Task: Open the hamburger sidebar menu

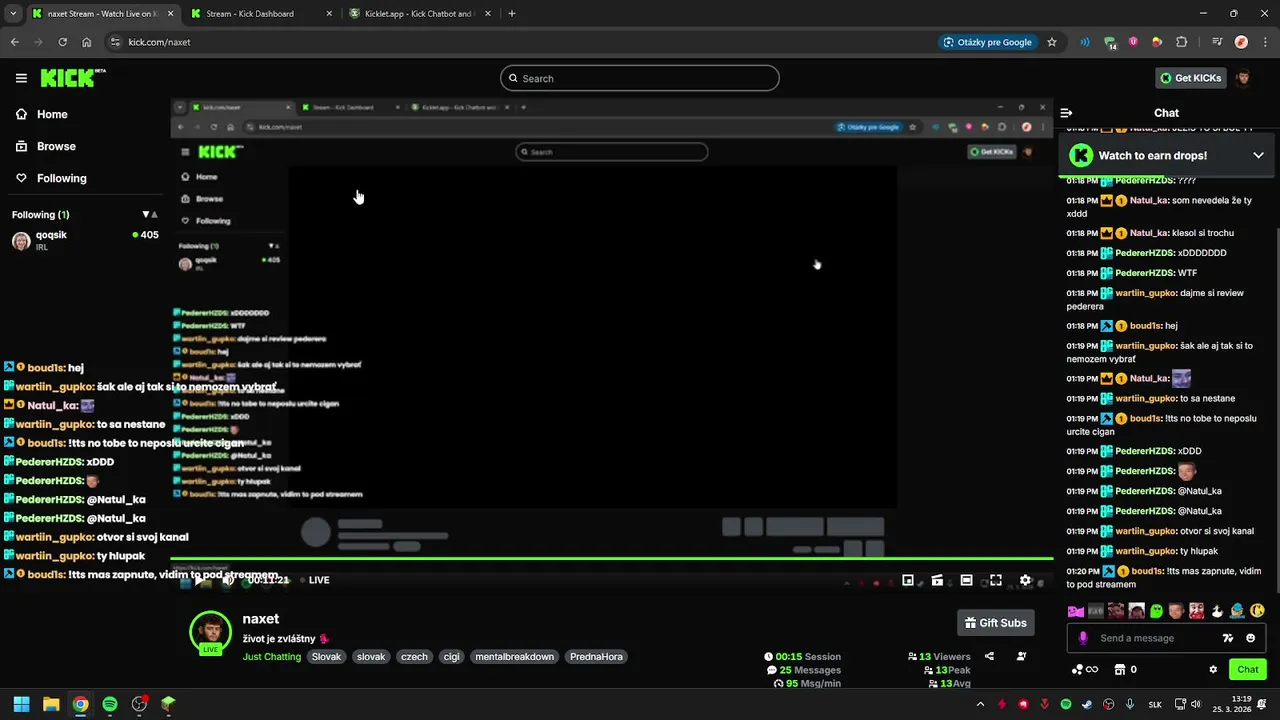Action: click(21, 78)
